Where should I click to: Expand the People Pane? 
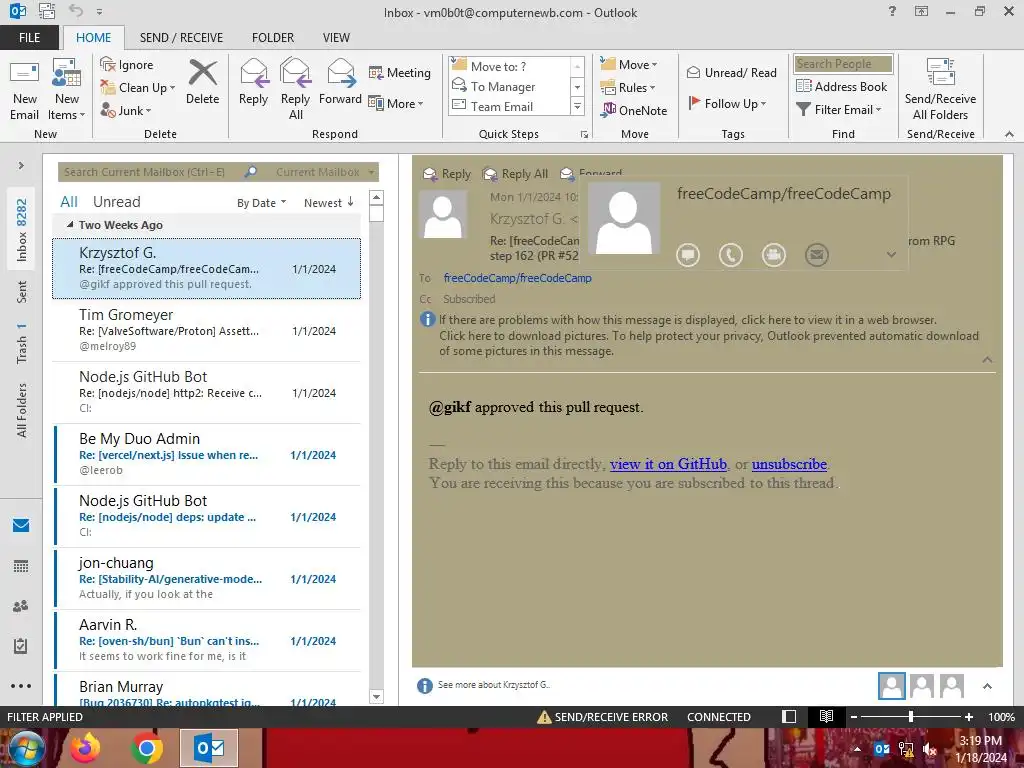point(987,686)
